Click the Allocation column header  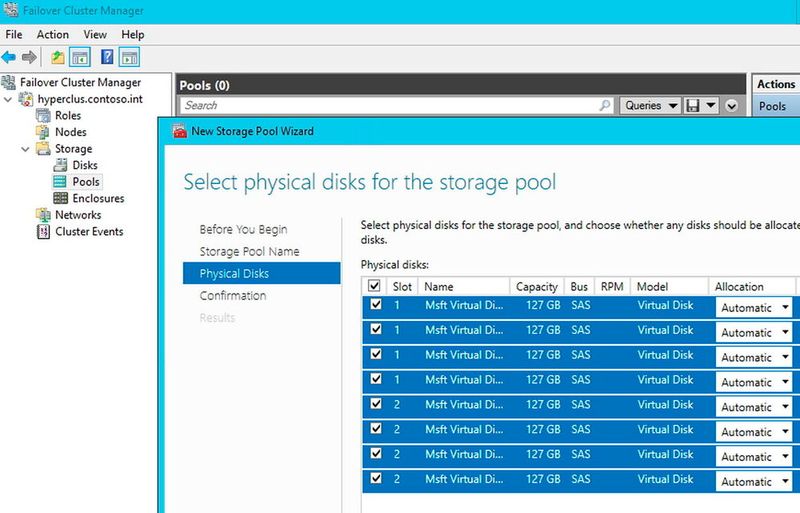(752, 286)
